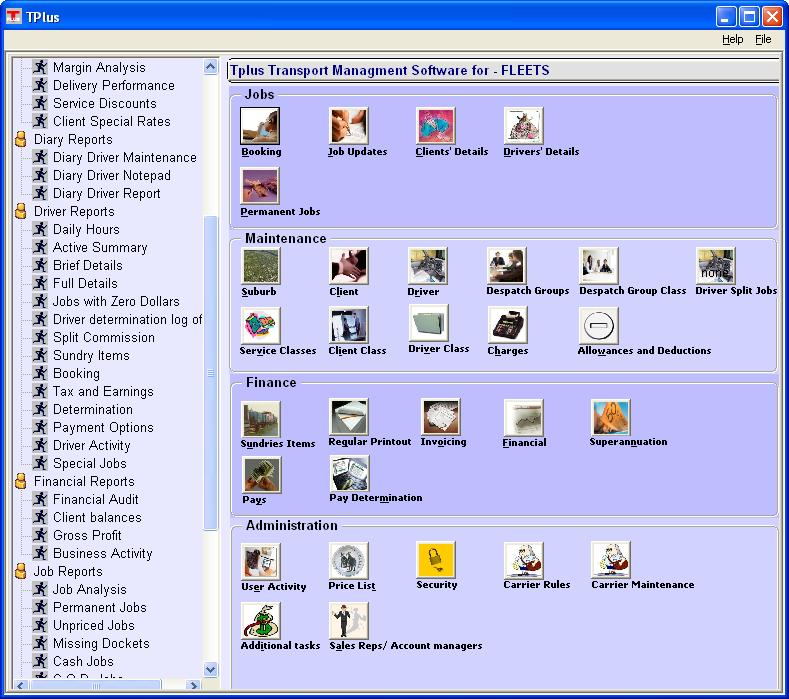This screenshot has height=699, width=789.
Task: Open Clients' Details
Action: [x=436, y=126]
